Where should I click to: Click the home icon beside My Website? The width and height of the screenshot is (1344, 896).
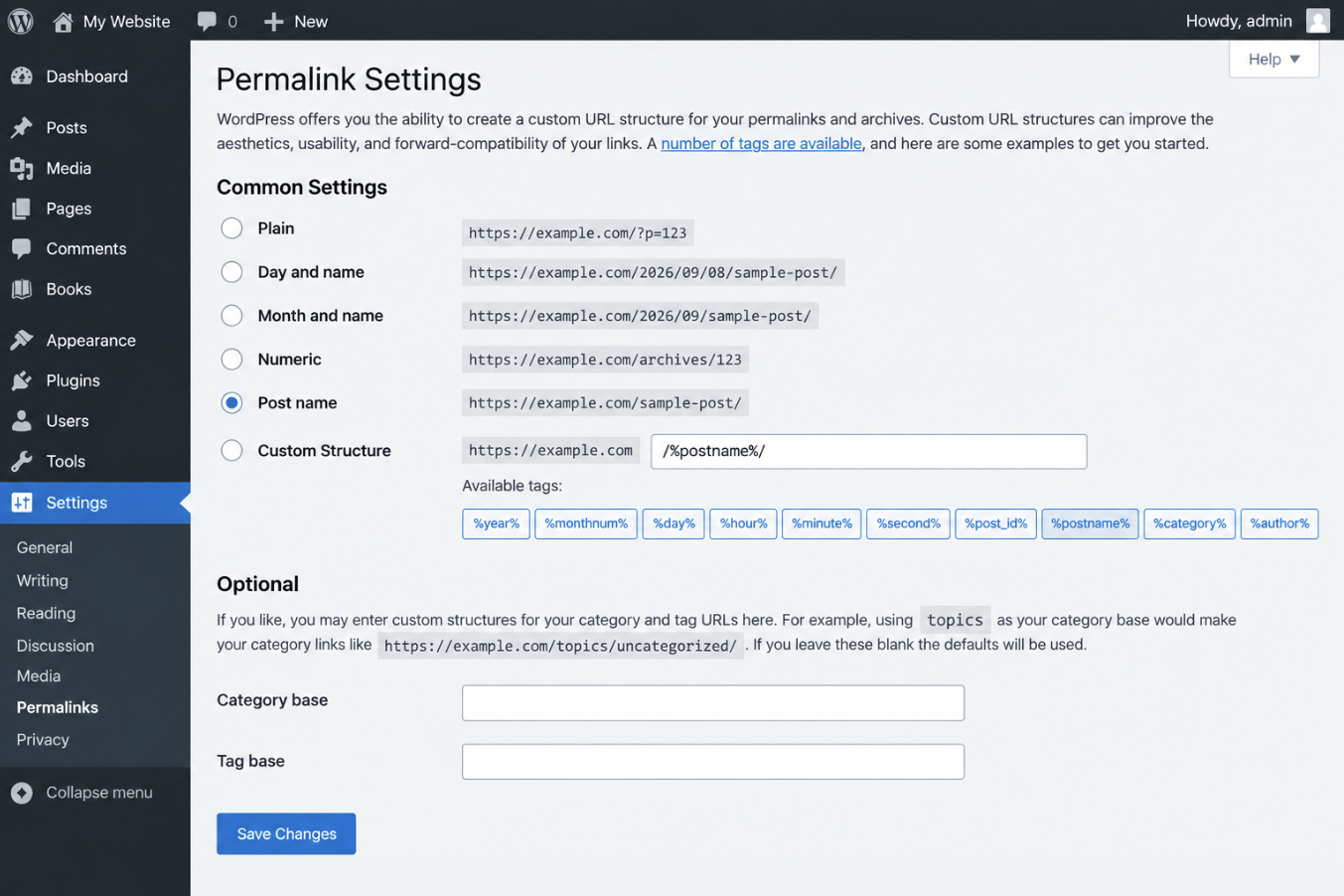click(63, 21)
